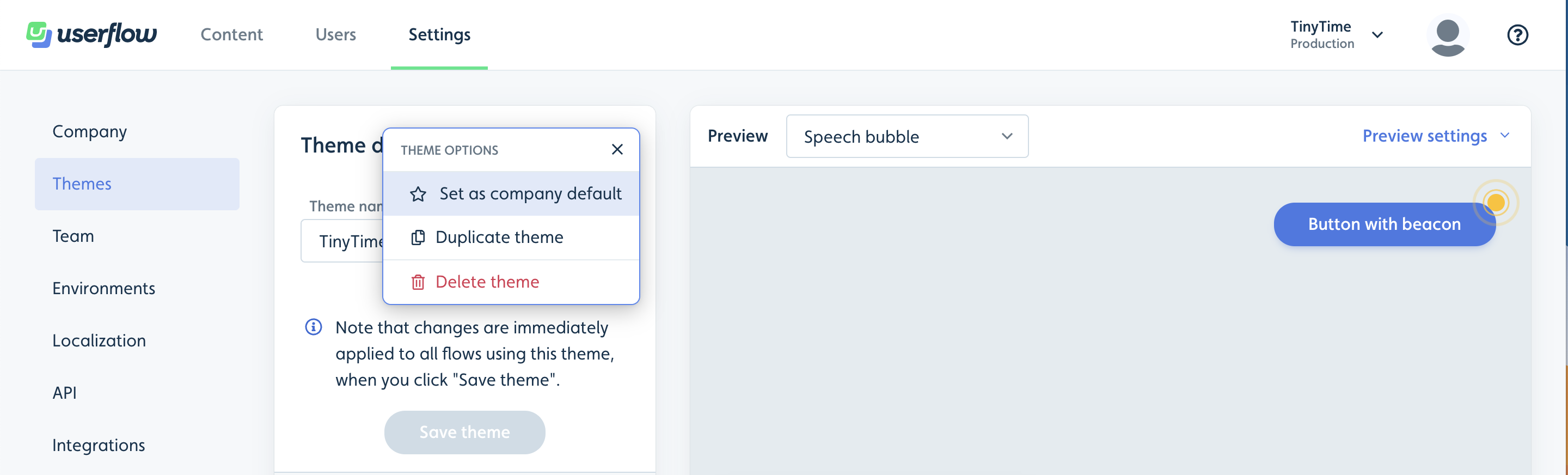Open Company settings in sidebar
Screen dimensions: 1568x475
[137, 131]
